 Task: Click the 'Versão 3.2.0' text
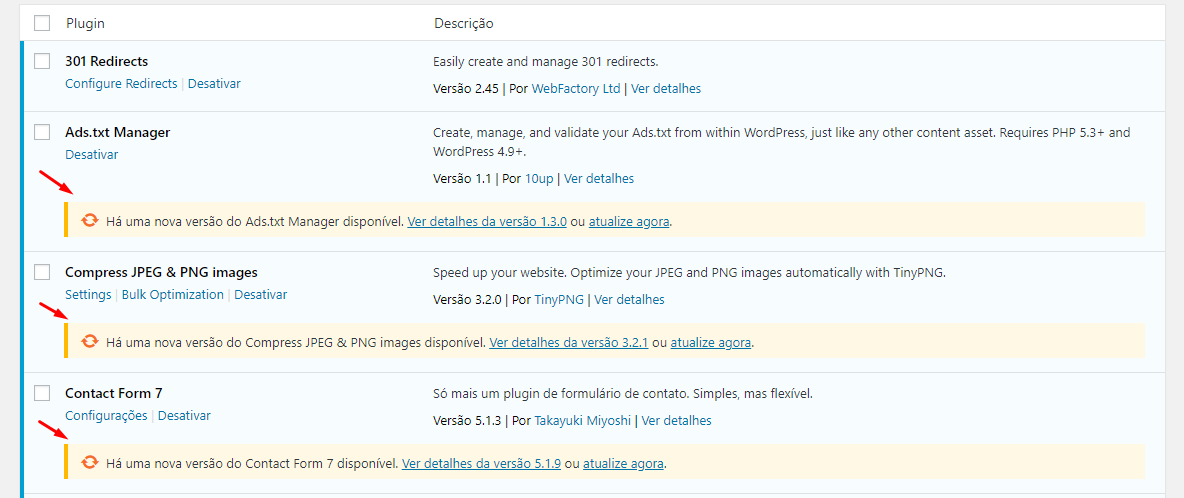point(467,300)
